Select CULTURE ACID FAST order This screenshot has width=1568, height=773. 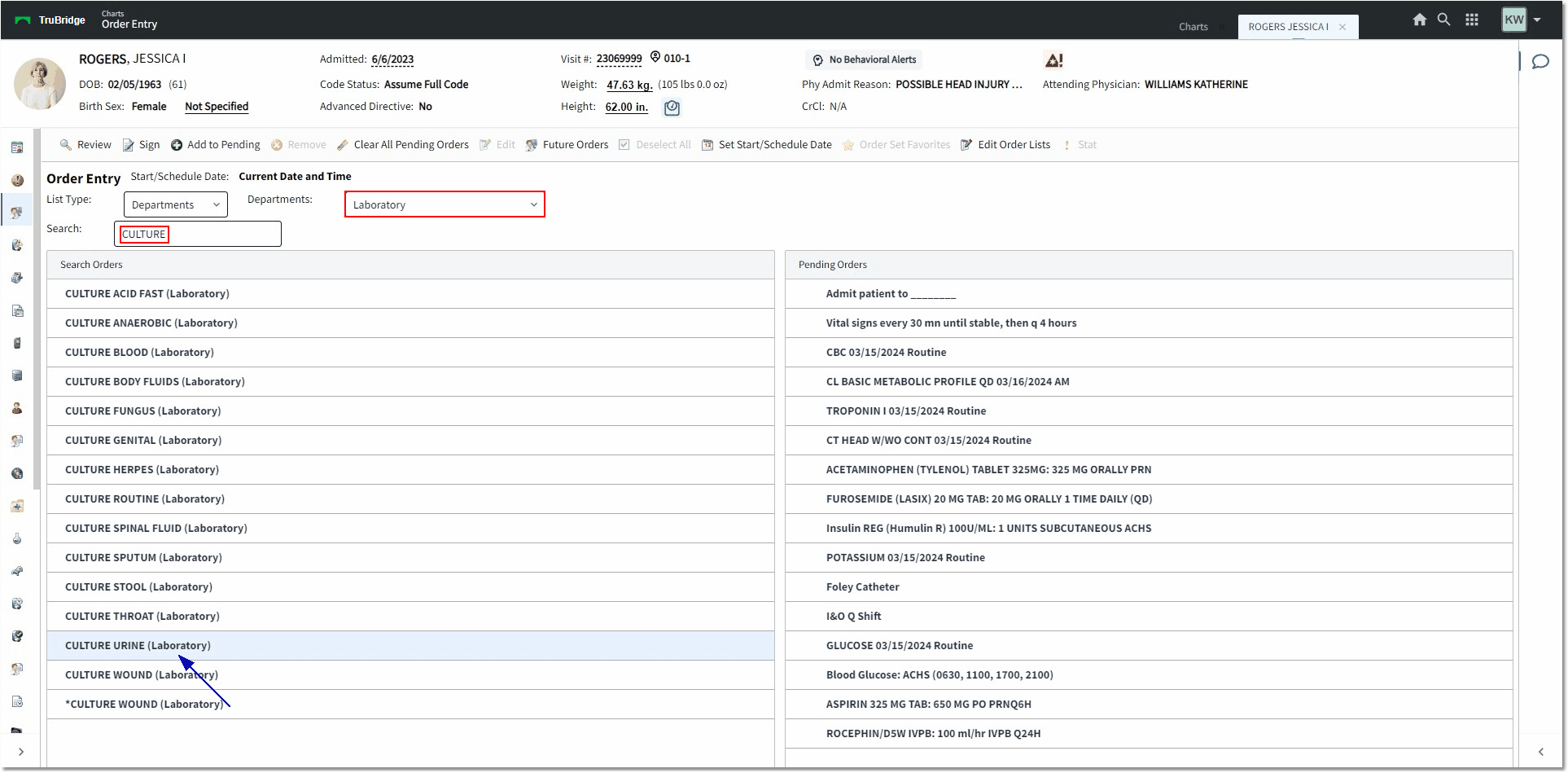[x=410, y=294]
